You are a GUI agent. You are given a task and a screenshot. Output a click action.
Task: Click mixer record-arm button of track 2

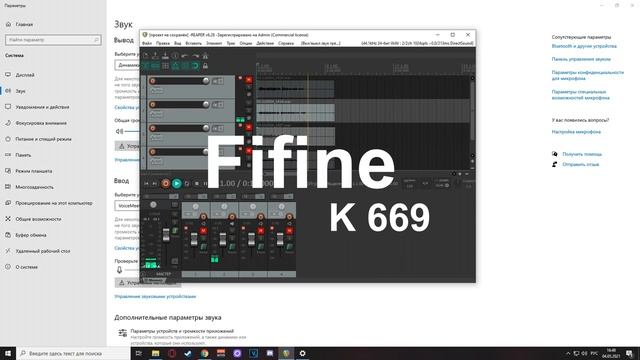232,216
